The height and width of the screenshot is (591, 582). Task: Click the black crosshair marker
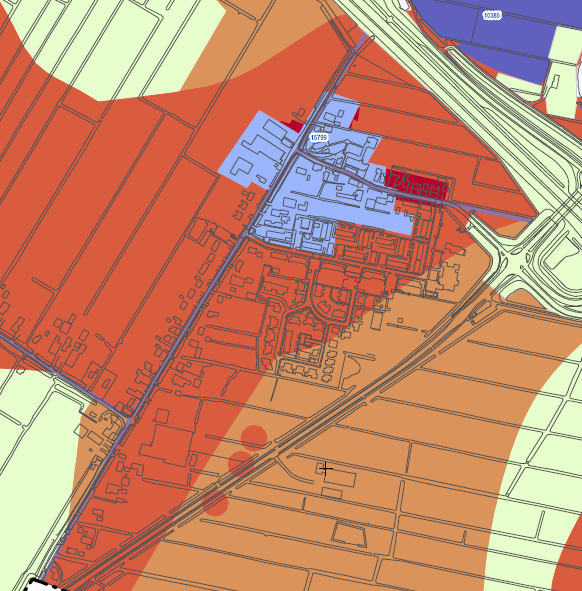(x=325, y=469)
